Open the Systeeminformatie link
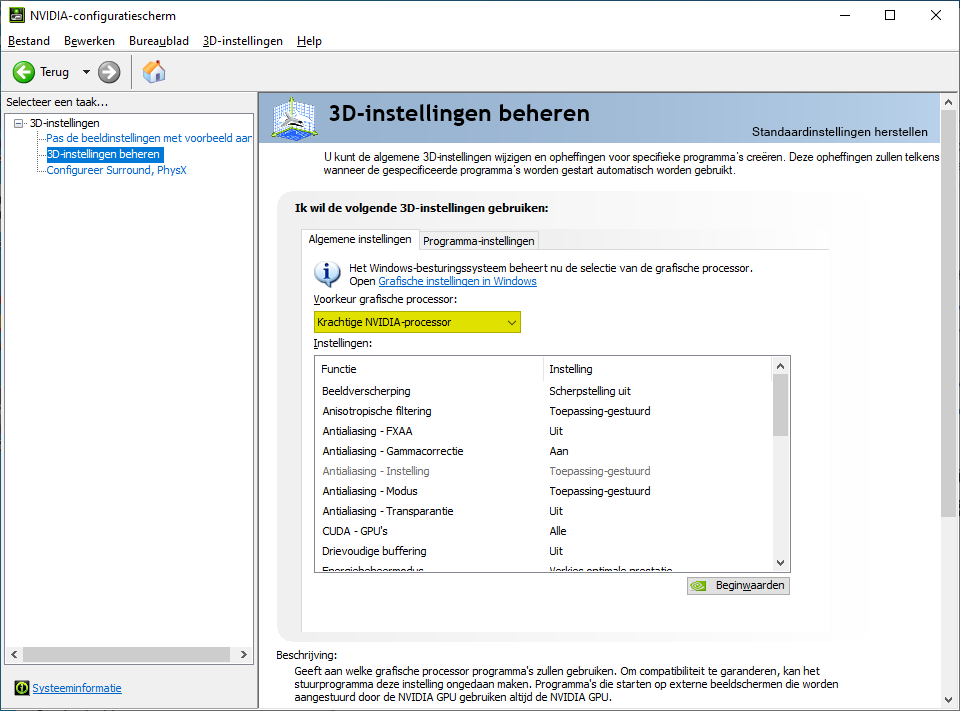Viewport: 960px width, 711px height. point(77,688)
